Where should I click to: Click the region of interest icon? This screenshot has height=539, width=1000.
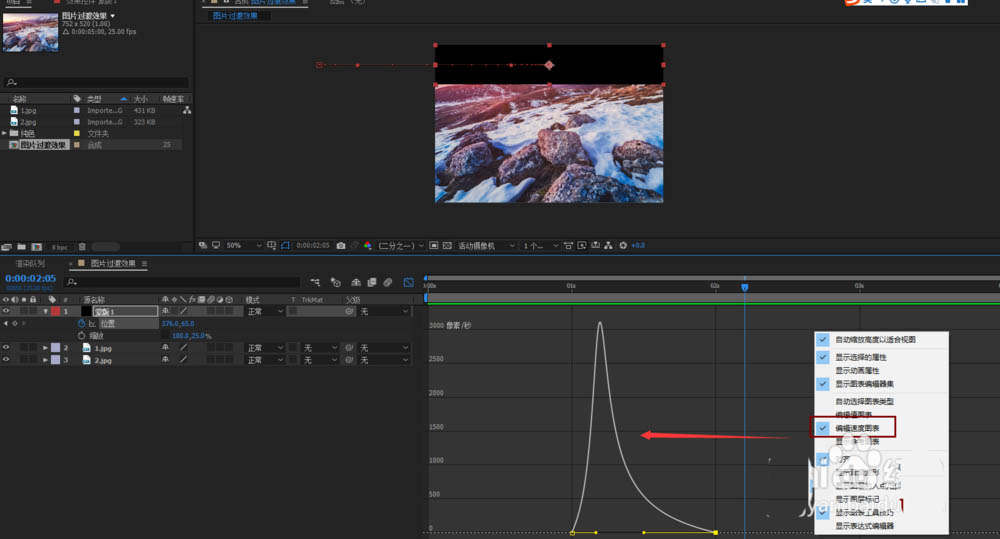click(285, 245)
